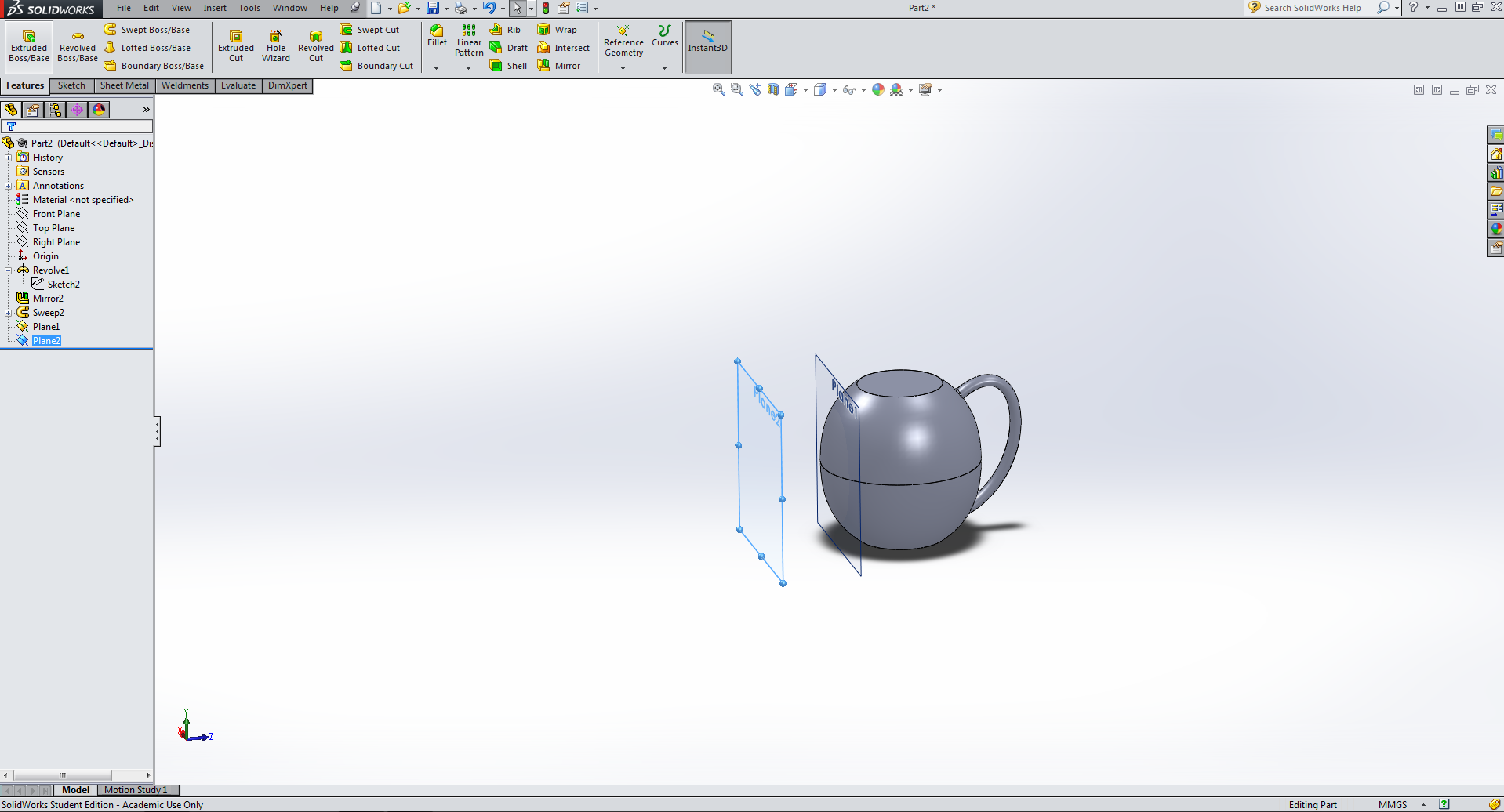
Task: Select Plane1 in feature tree
Action: click(38, 327)
